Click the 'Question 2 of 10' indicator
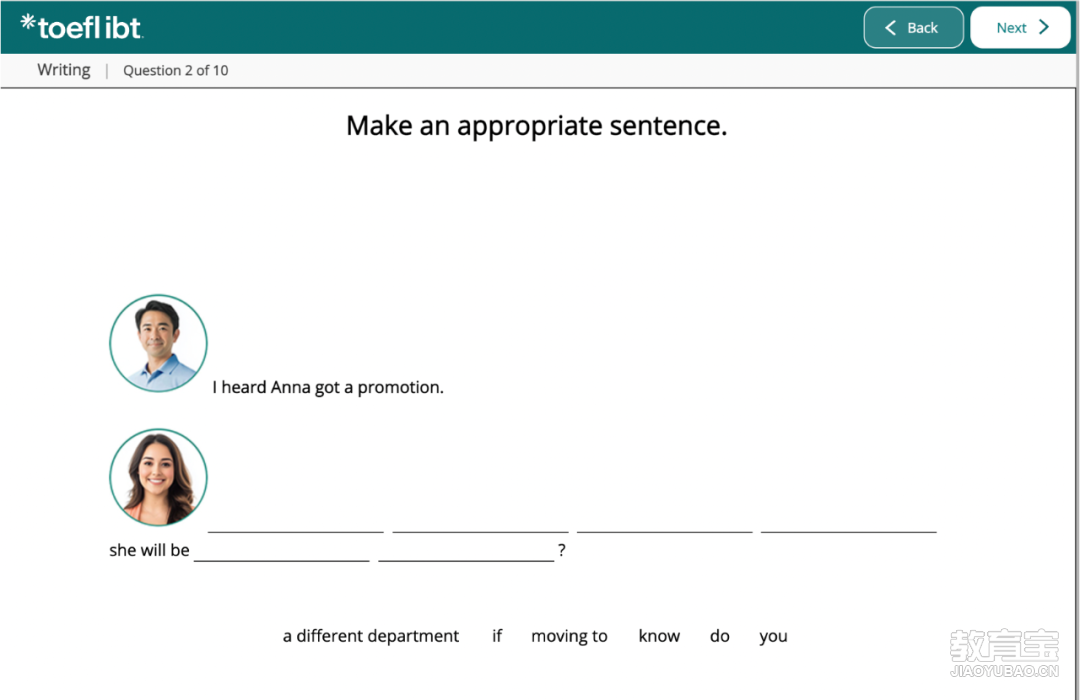Viewport: 1080px width, 700px height. click(175, 70)
